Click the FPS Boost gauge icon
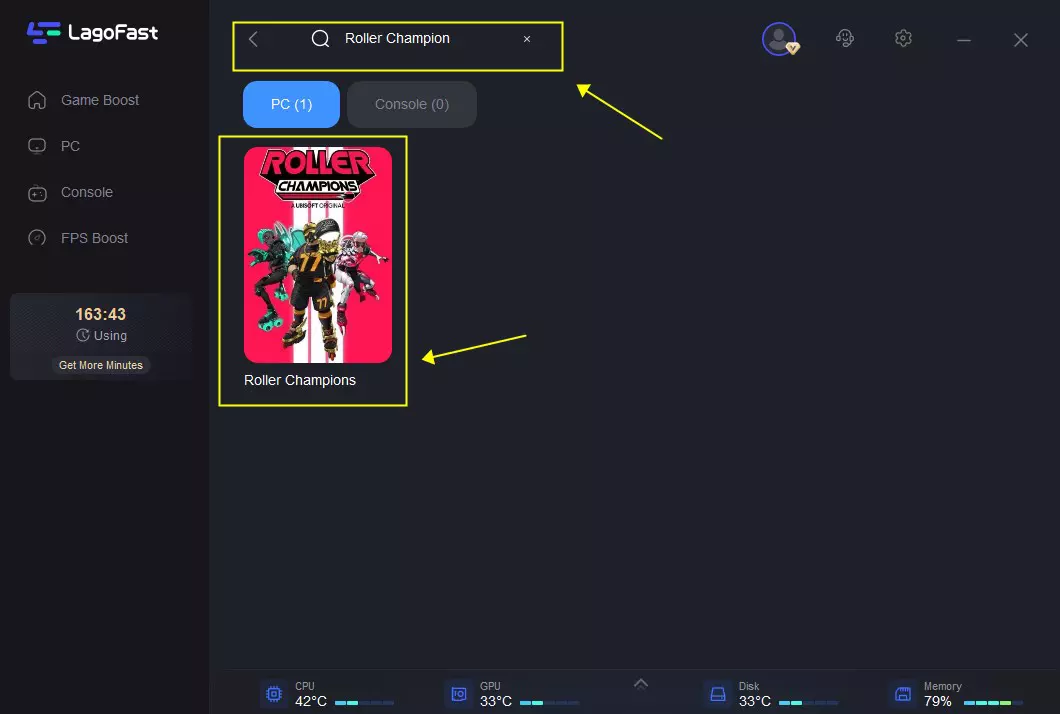1060x714 pixels. [x=37, y=238]
